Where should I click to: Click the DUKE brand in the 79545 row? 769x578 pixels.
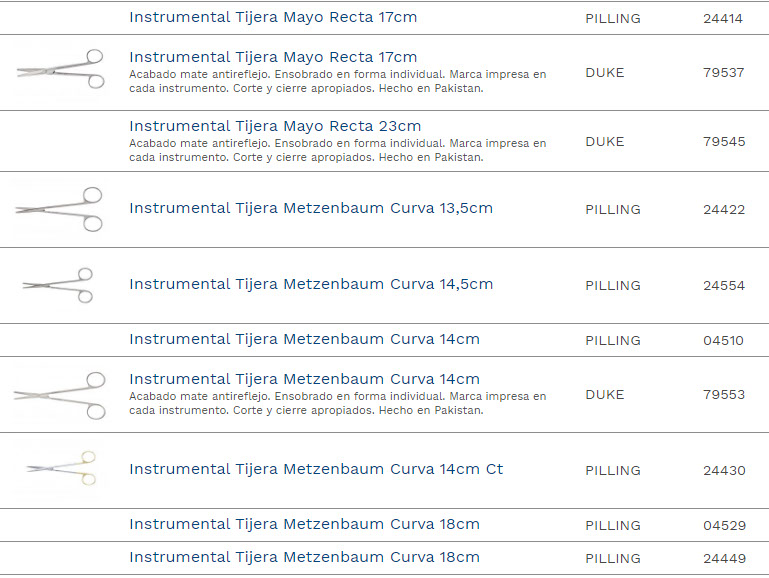[605, 142]
